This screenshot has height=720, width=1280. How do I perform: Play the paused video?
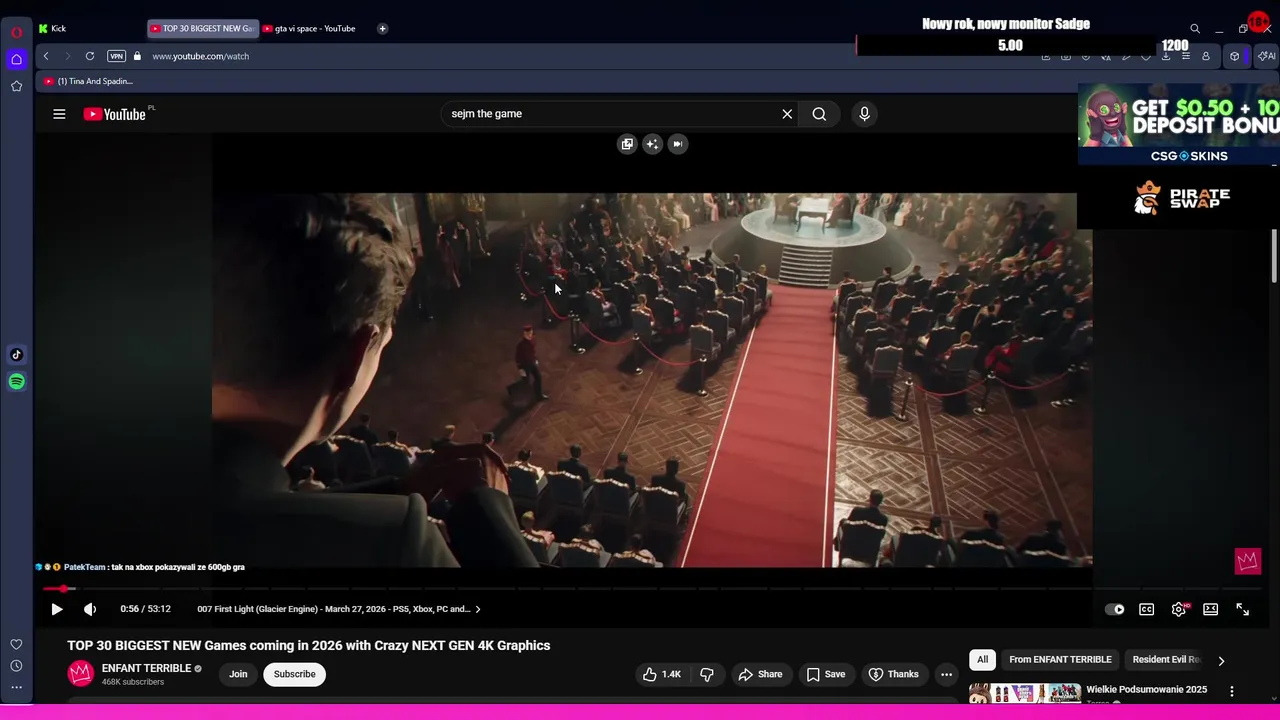(57, 609)
